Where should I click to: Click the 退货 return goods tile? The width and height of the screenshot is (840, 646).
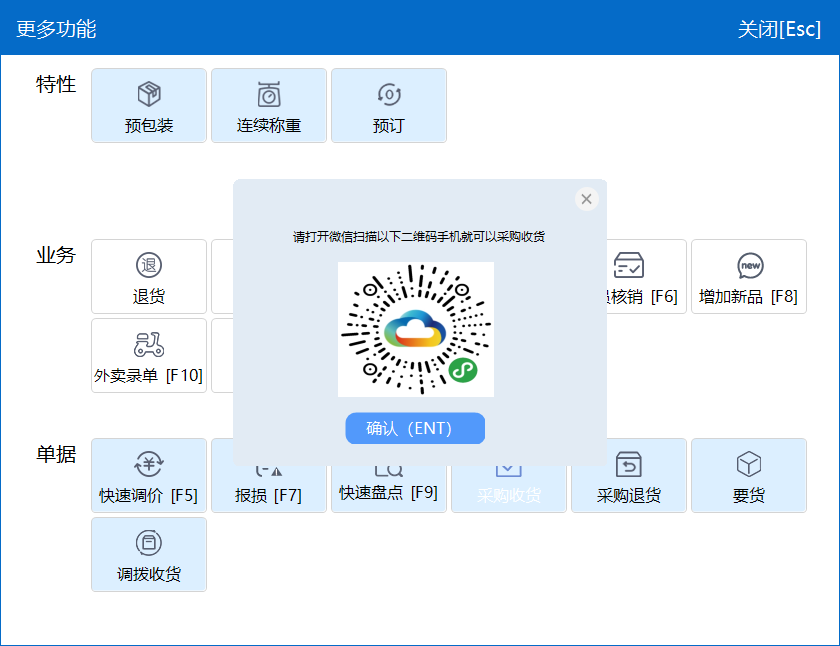click(x=149, y=276)
